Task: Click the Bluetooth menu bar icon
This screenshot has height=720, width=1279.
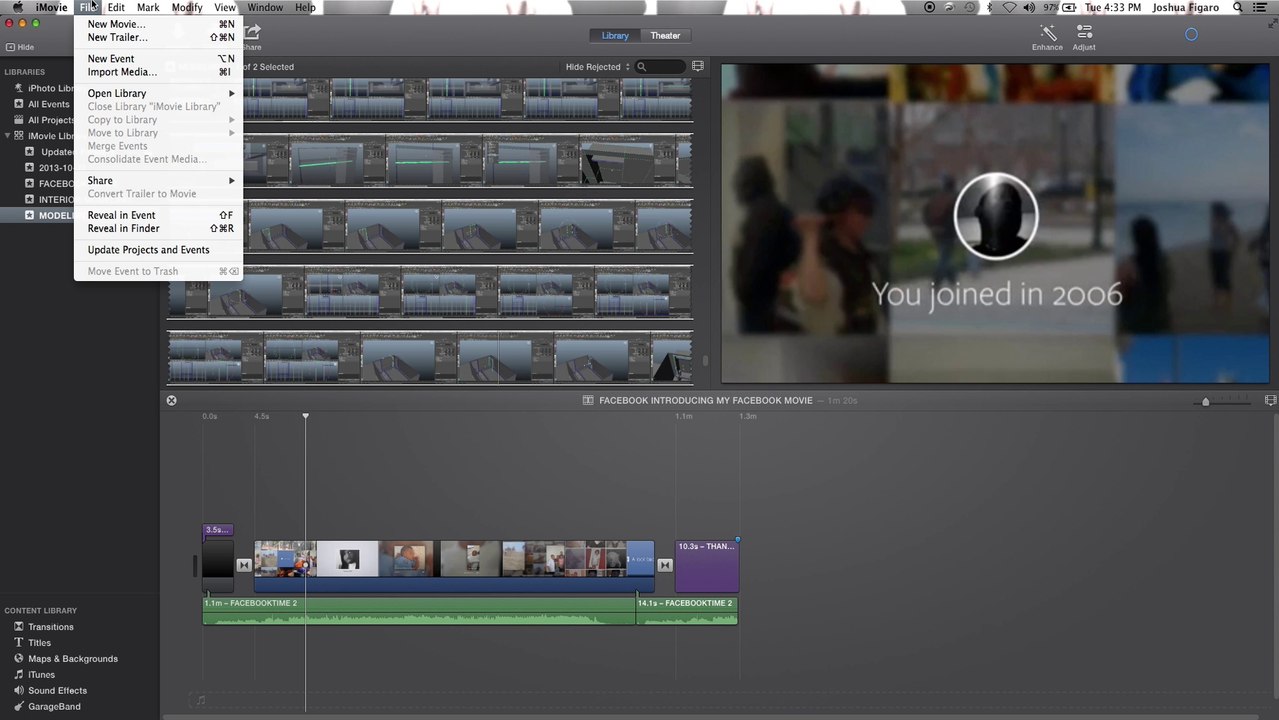Action: tap(990, 7)
